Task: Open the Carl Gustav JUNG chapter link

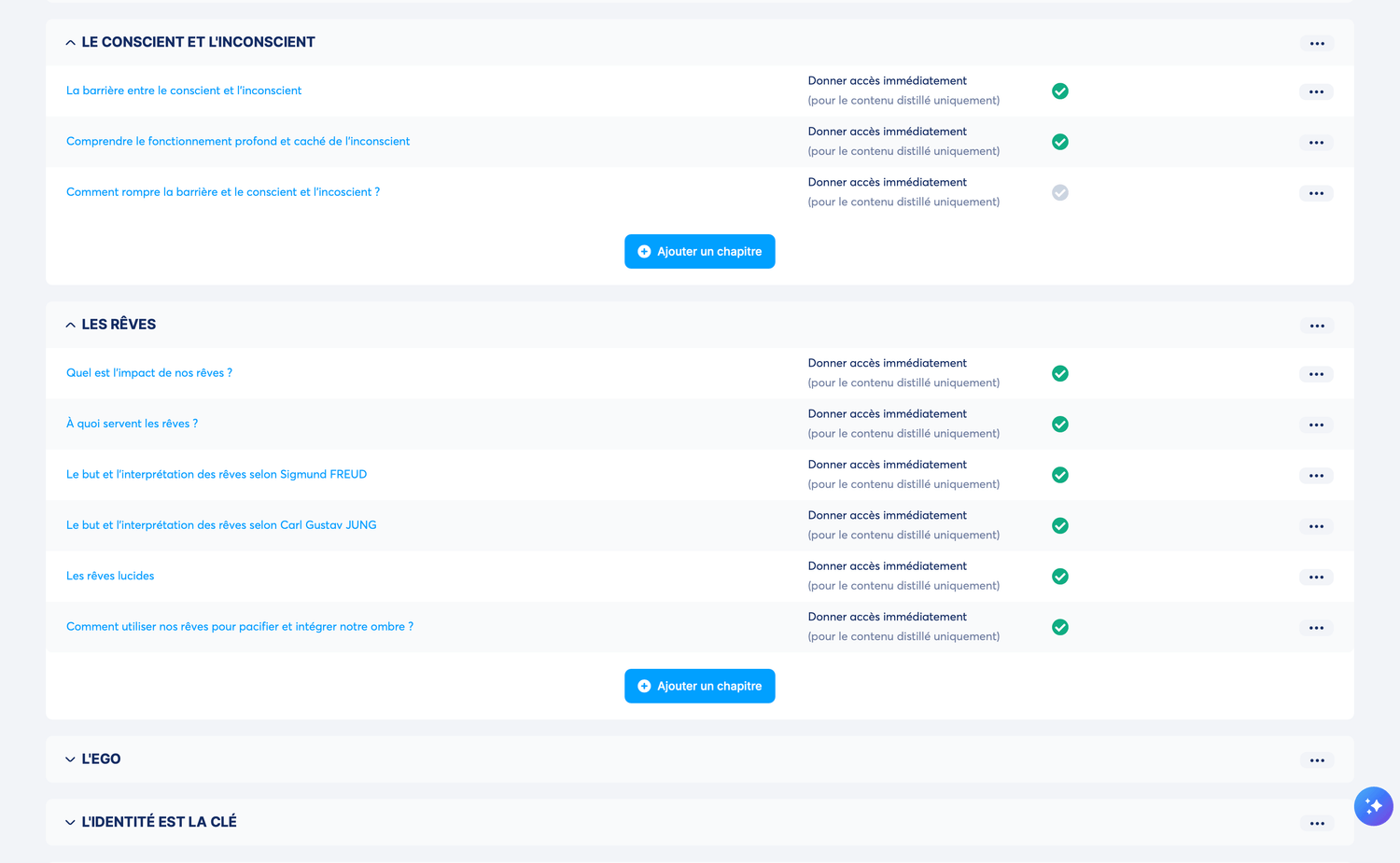Action: 221,525
